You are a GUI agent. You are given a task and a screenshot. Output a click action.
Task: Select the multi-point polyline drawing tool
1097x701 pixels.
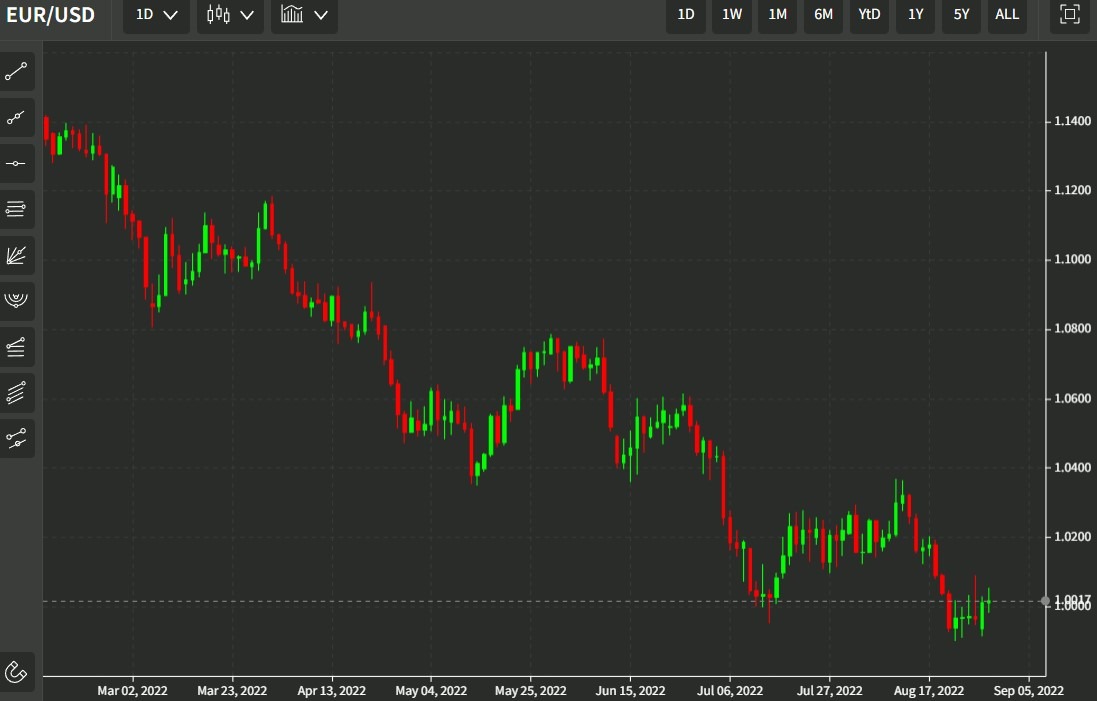point(16,118)
